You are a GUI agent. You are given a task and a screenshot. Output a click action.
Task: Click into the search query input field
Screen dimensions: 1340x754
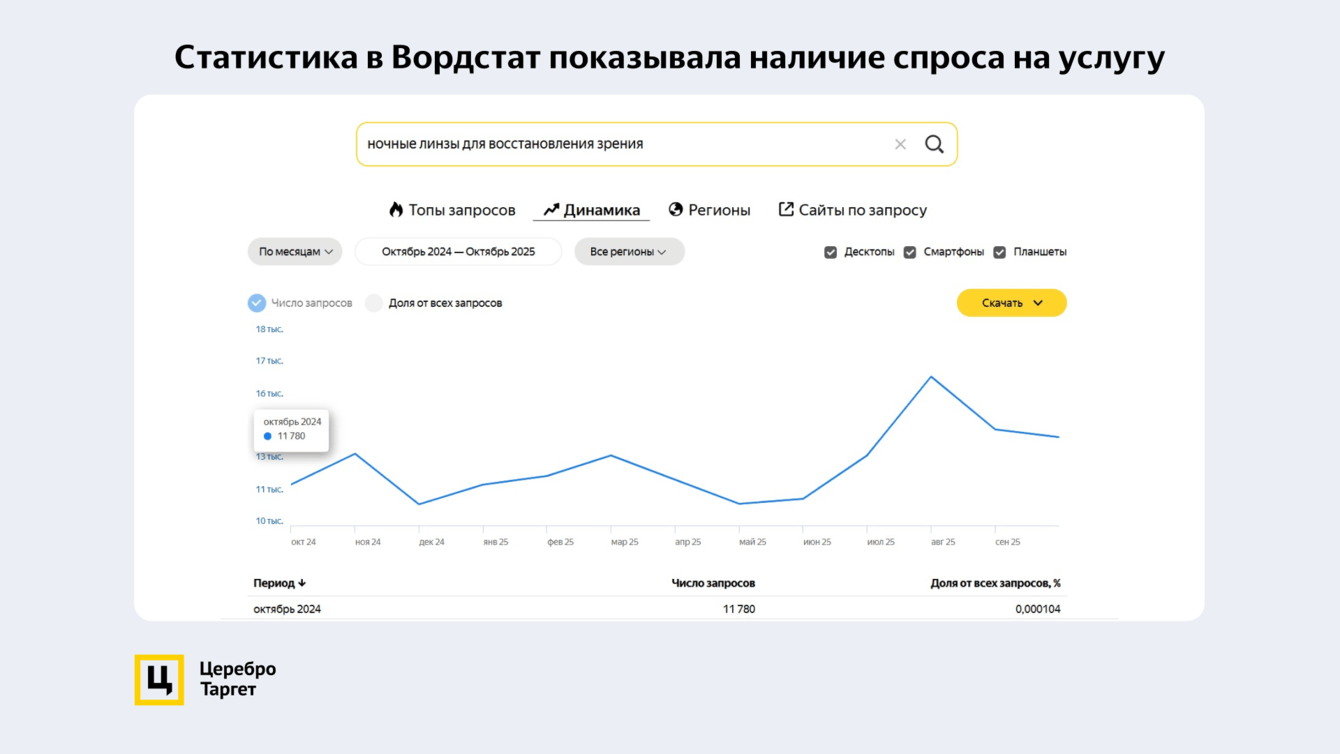[625, 144]
